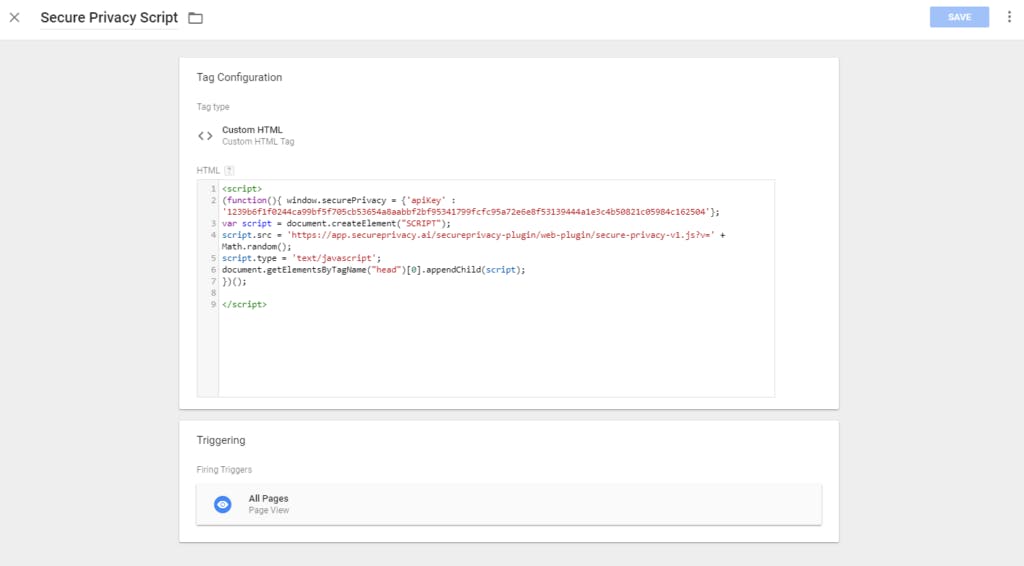Click the closing </script> line
The width and height of the screenshot is (1024, 566).
(244, 304)
